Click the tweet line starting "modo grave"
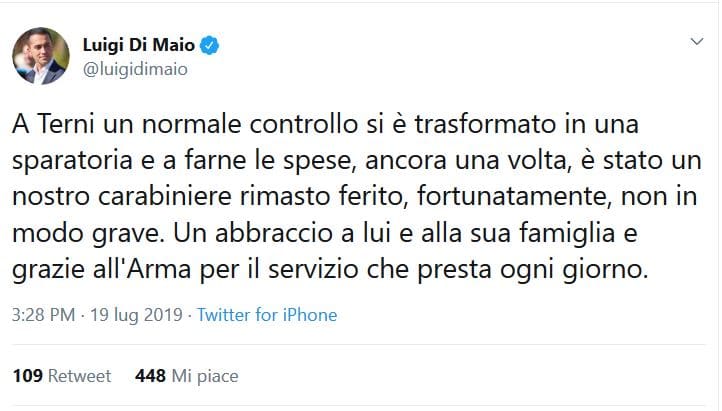Screen dimensions: 722x411 [x=342, y=235]
